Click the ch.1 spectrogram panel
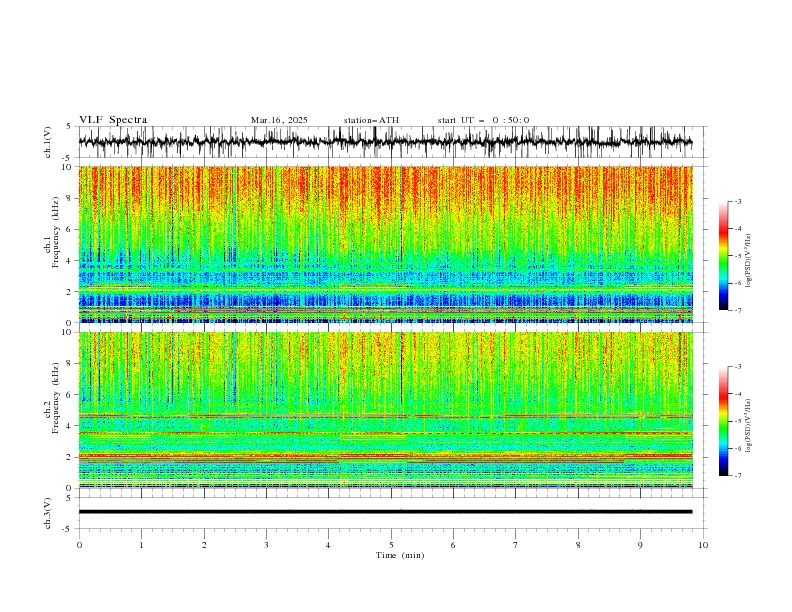The height and width of the screenshot is (612, 792). [385, 244]
